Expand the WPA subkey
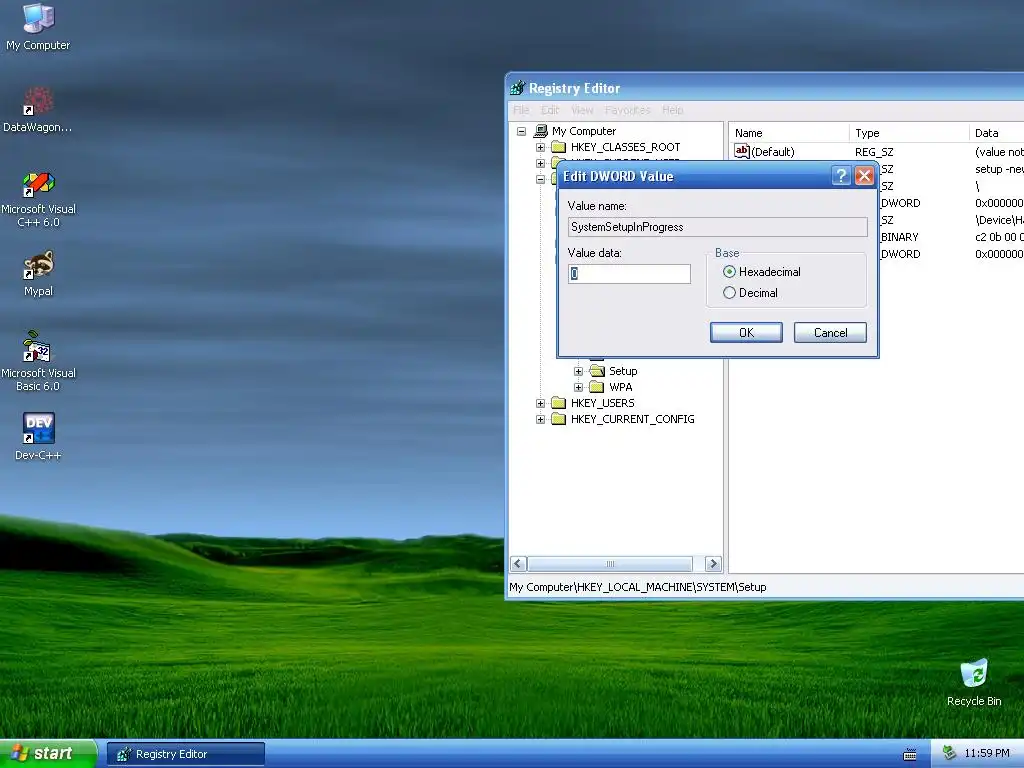The image size is (1024, 768). pos(579,387)
